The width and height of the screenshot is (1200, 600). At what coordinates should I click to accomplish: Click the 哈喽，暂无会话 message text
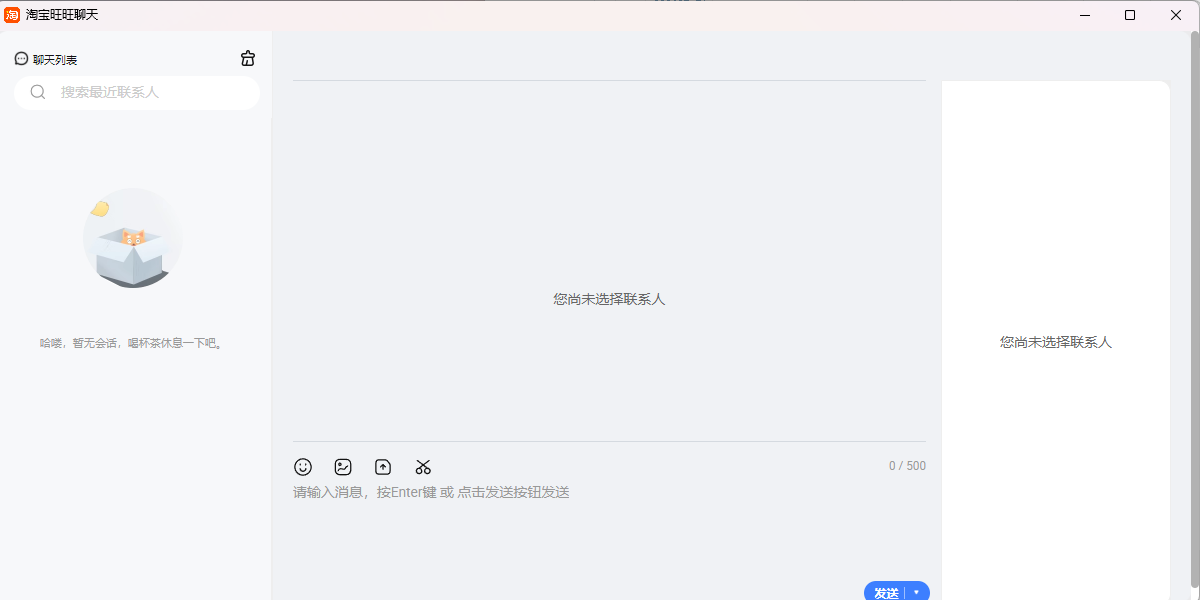132,343
